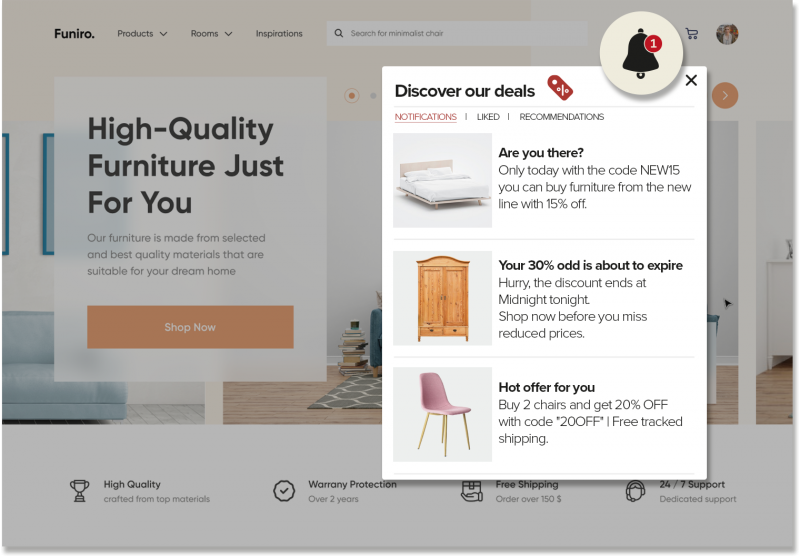Switch to the Recommendations tab
This screenshot has width=800, height=557.
pos(561,117)
